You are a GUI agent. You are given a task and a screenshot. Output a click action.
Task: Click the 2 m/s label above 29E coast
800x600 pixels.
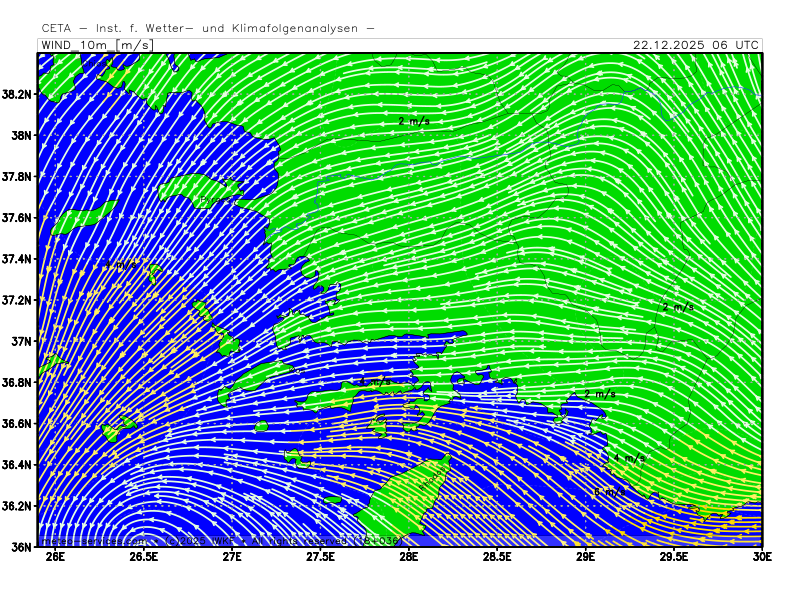pos(600,394)
